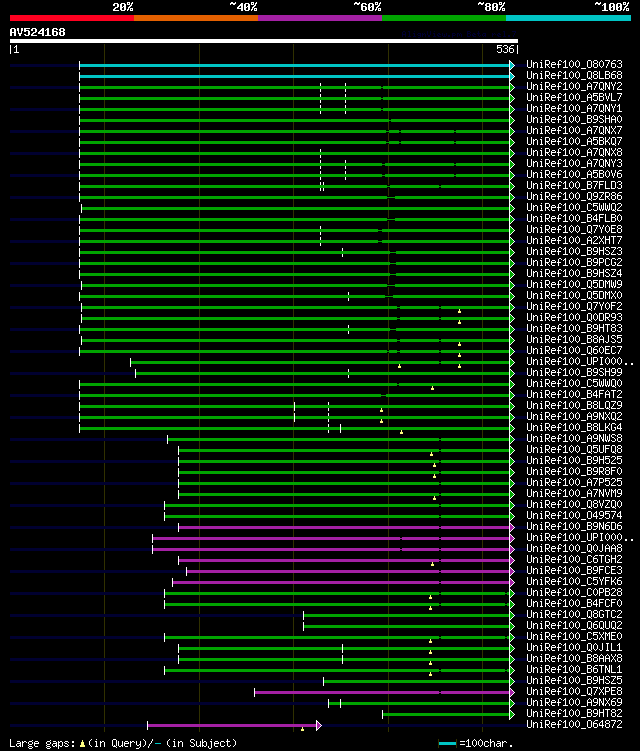Select the UniRef100_B9HSZ3 label
This screenshot has width=640, height=751.
(574, 251)
